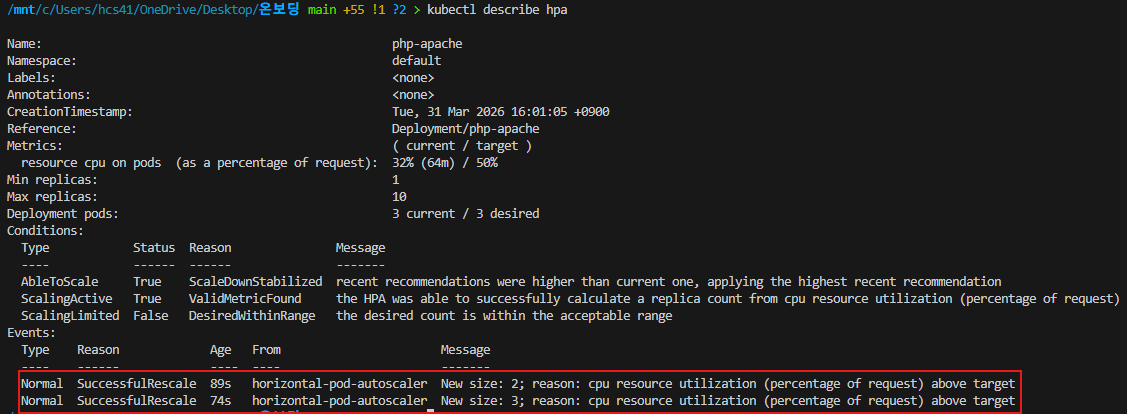Screen dimensions: 1127x415
Task: Click the 'default' namespace value
Action: [x=416, y=61]
